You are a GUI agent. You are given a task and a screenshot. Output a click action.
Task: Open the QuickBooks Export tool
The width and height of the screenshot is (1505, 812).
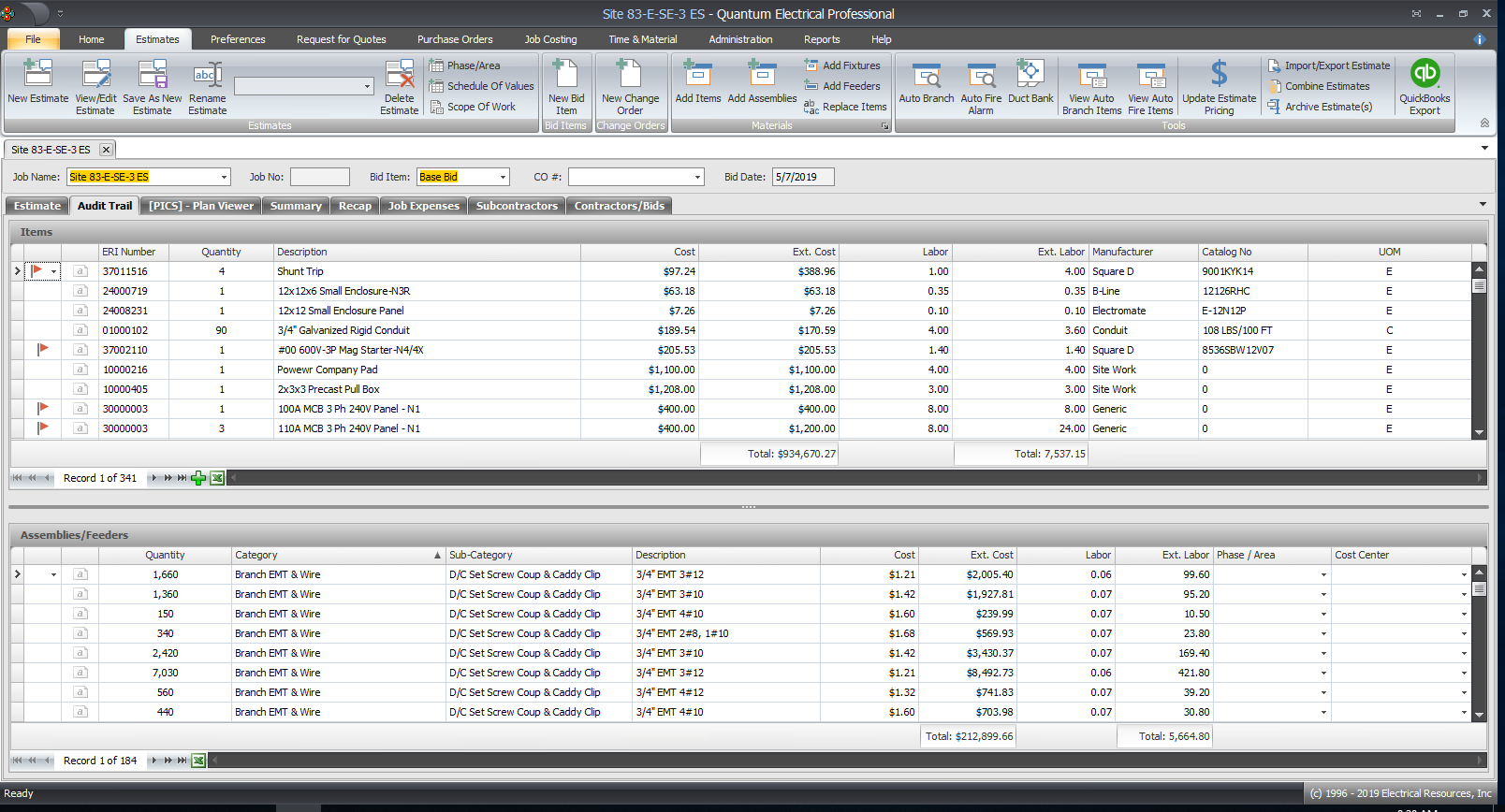[1424, 75]
